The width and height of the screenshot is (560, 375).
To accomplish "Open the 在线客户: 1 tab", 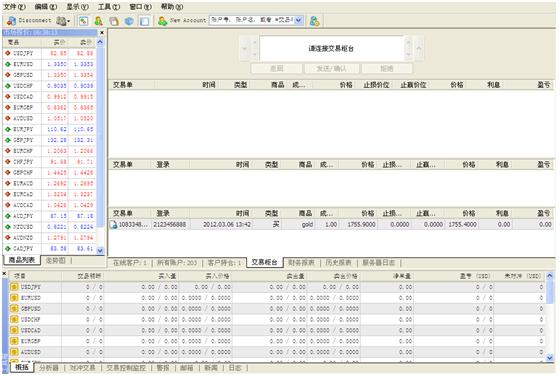I will tap(130, 263).
